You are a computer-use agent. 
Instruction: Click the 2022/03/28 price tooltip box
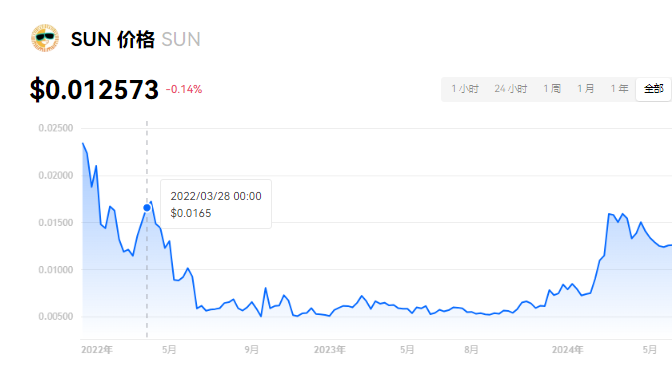click(216, 204)
